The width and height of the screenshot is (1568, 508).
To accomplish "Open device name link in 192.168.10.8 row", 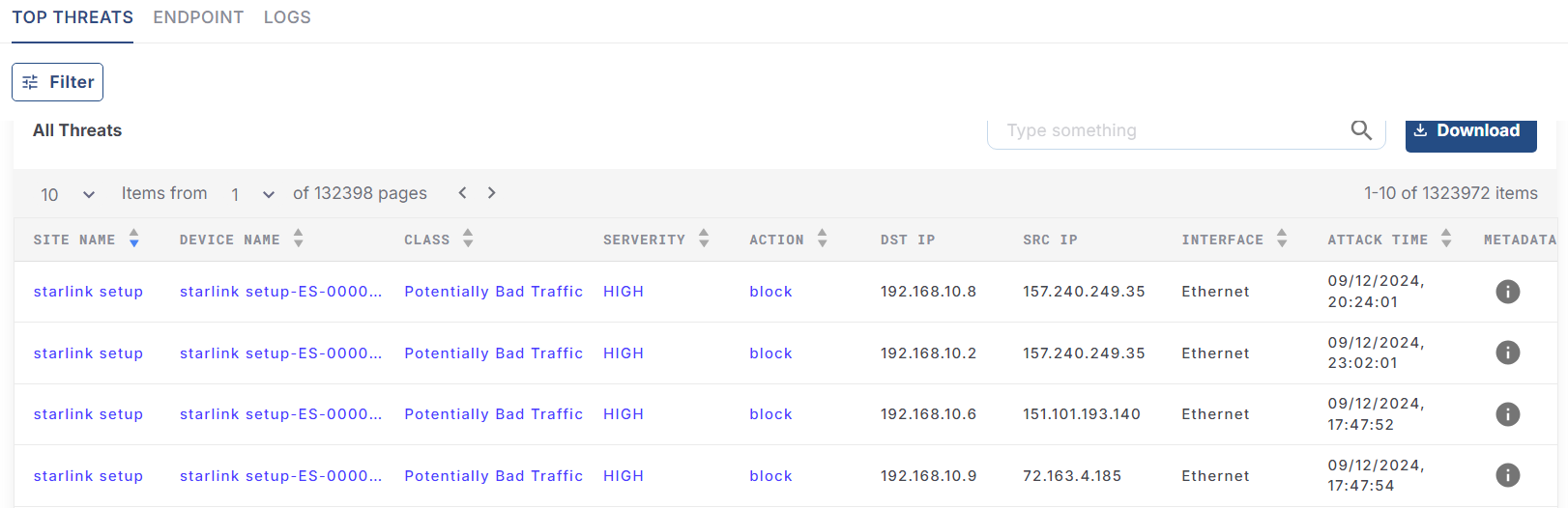I will coord(280,292).
